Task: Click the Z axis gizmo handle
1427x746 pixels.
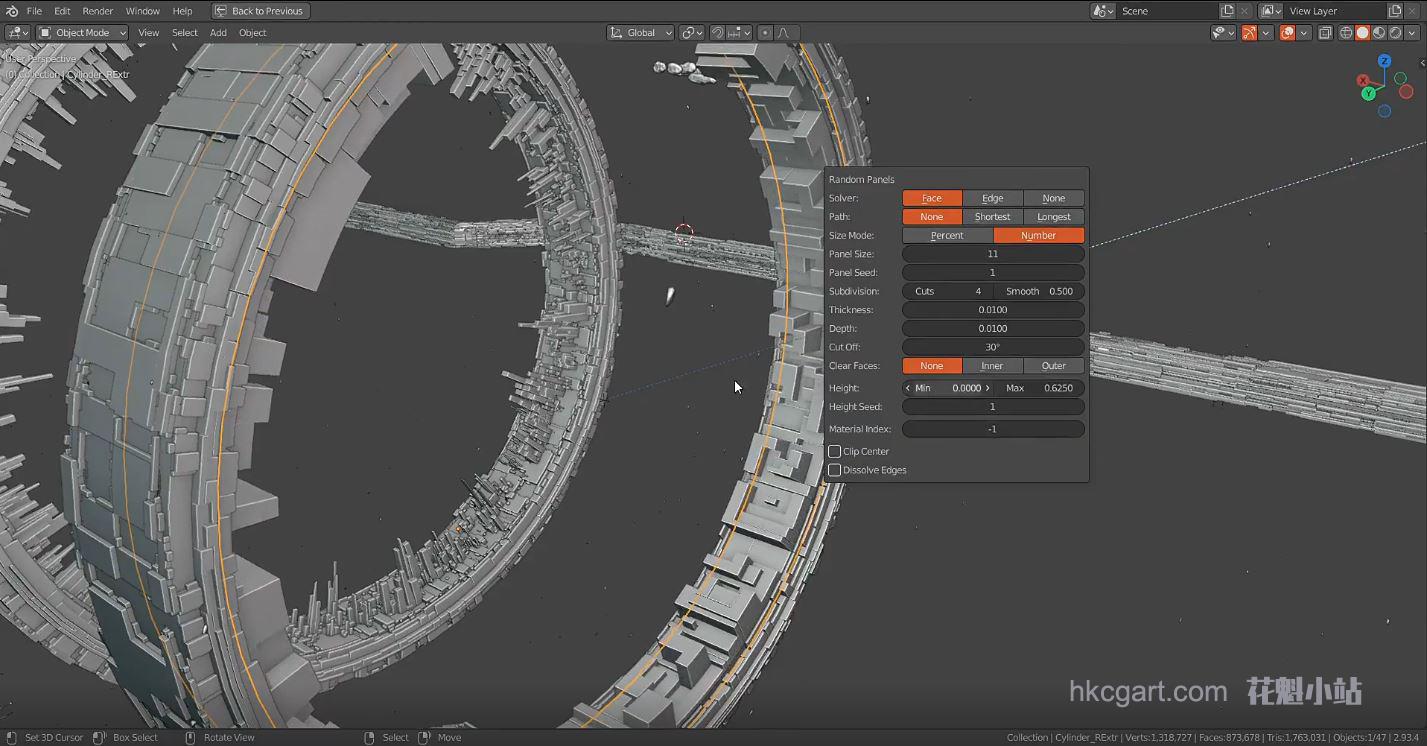Action: click(x=1384, y=61)
